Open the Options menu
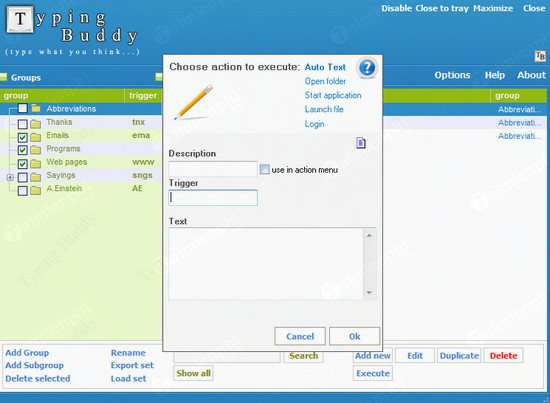550x403 pixels. pos(452,75)
